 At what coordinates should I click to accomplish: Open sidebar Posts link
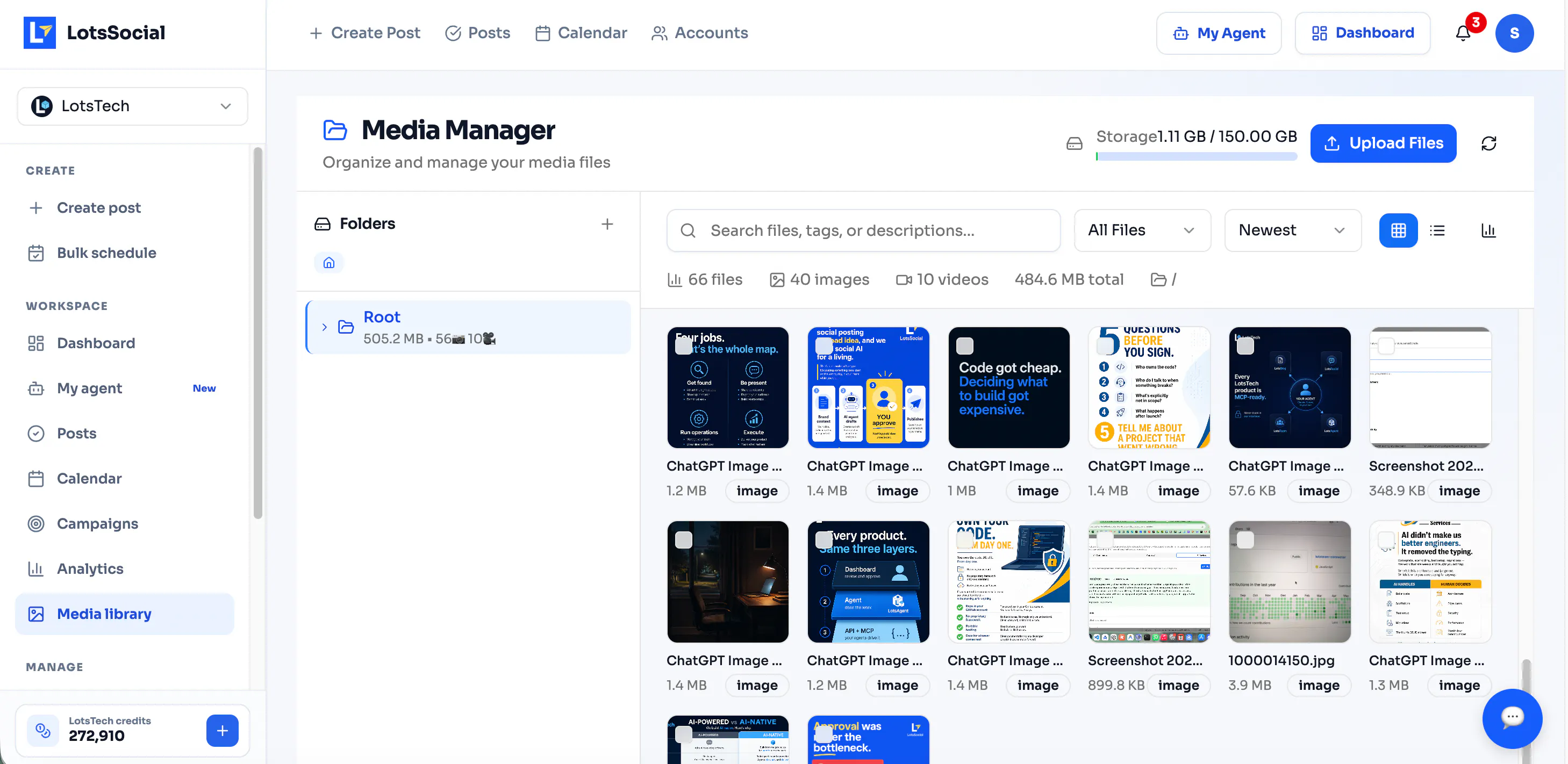tap(125, 433)
